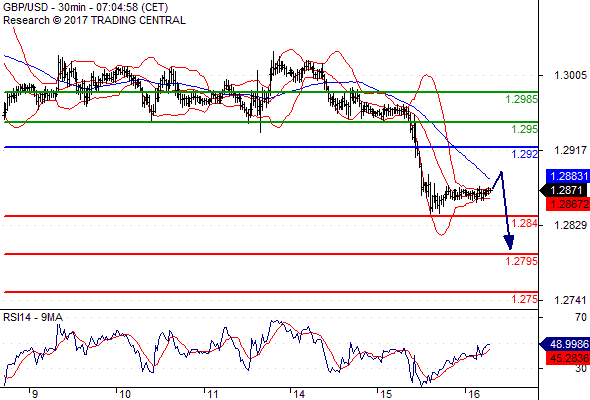
Task: Click the downward forecast arrow head
Action: pos(509,242)
